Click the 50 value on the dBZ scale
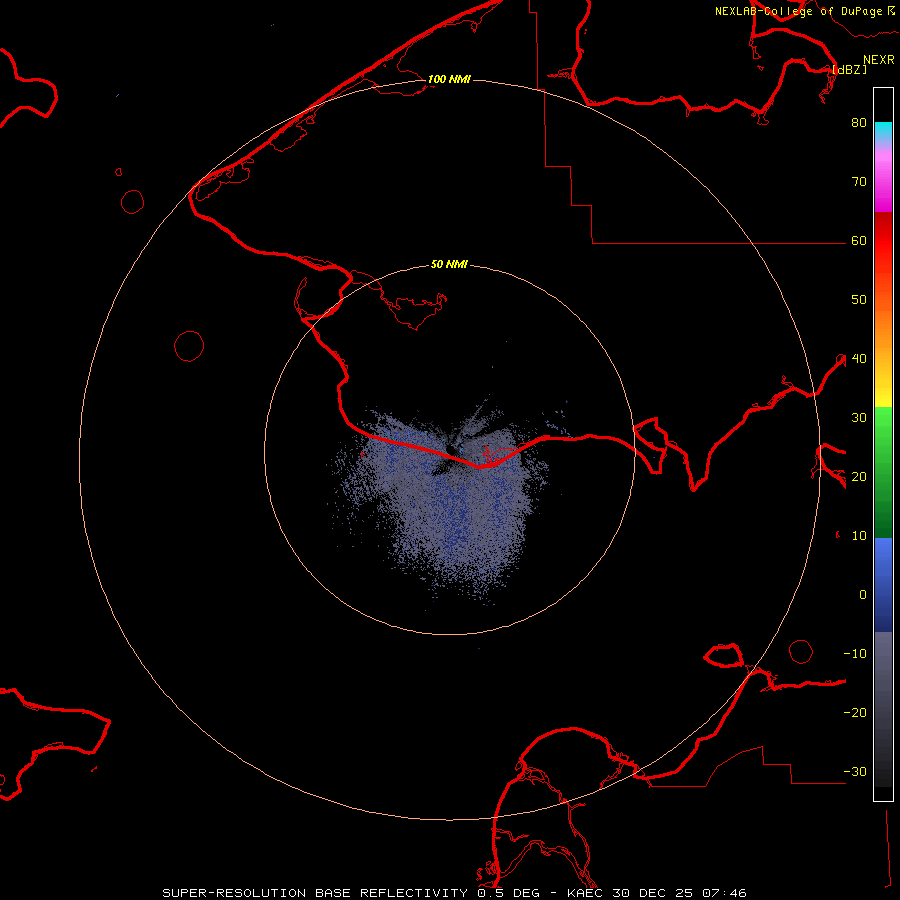Screen dimensions: 900x900 859,300
